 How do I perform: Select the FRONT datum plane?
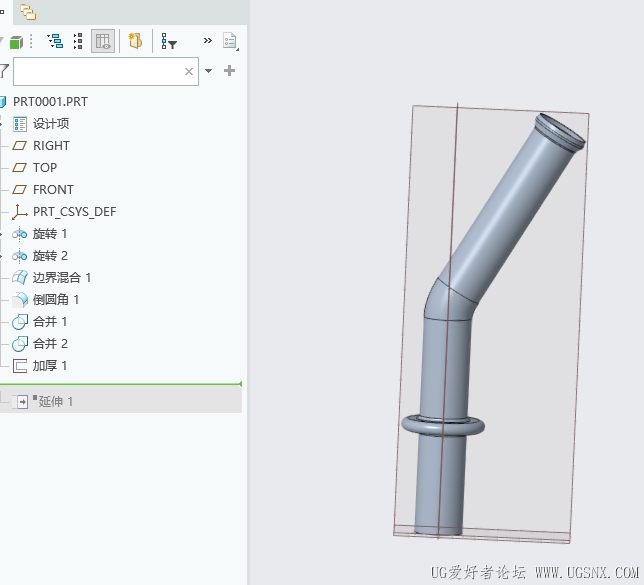(53, 189)
